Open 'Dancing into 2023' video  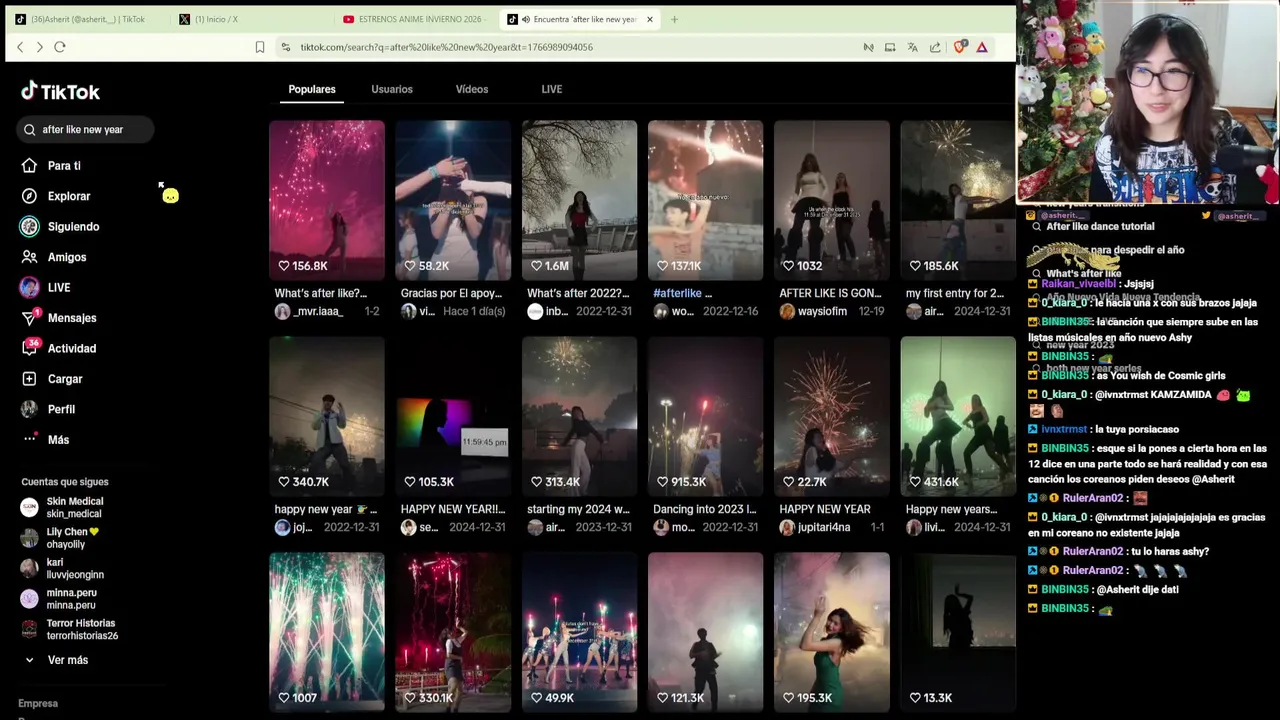(x=705, y=416)
